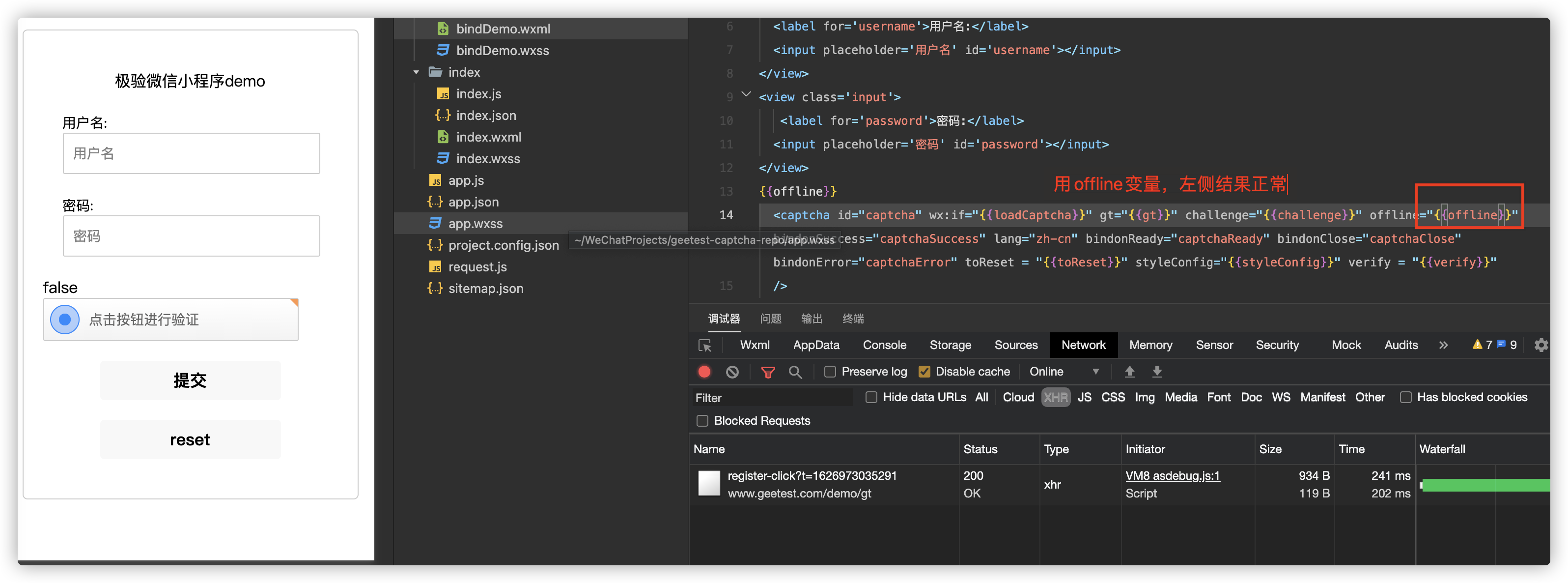Uncheck the Disable cache checkbox
Viewport: 1568px width, 583px height.
tap(924, 372)
